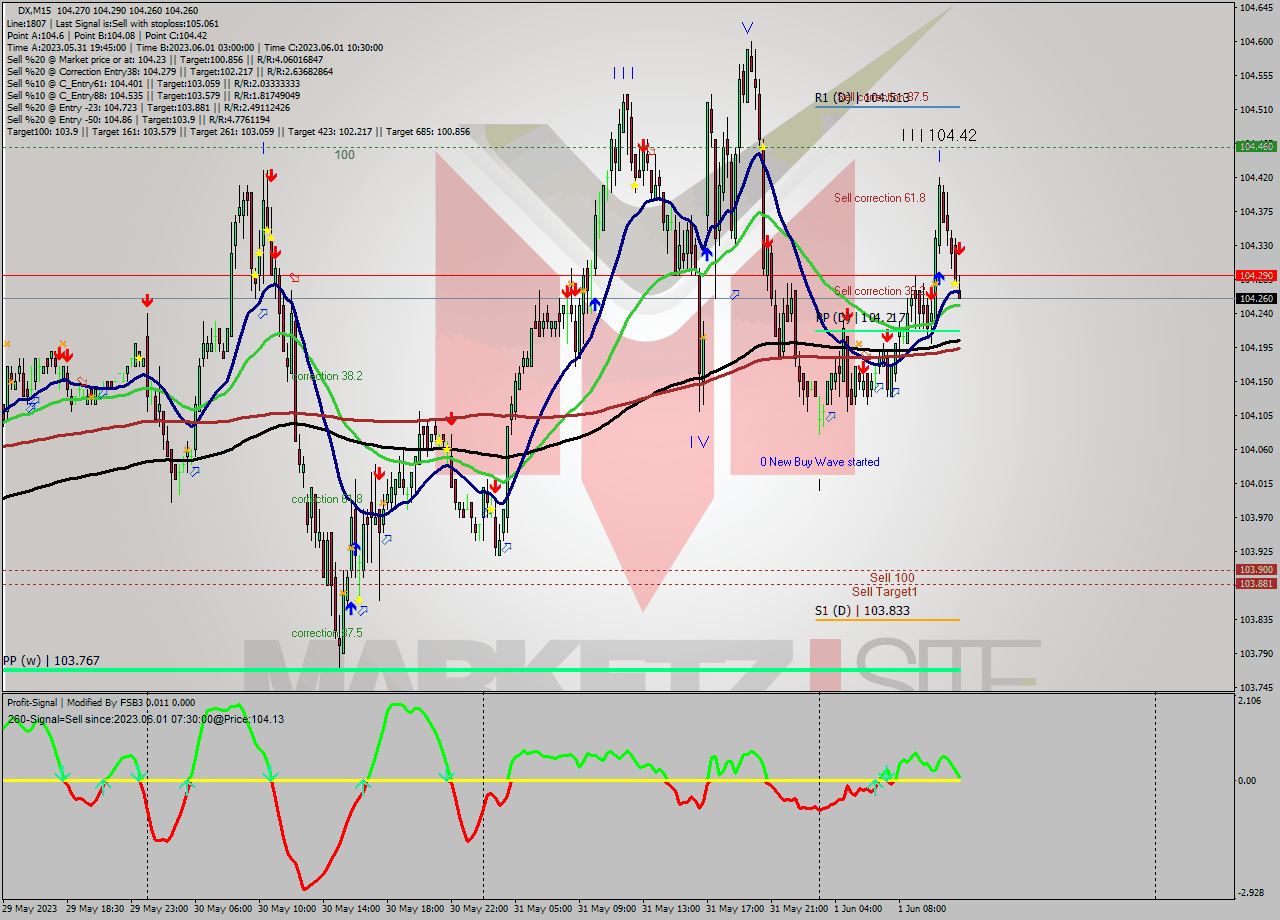
Task: Click the 'Sell Target1' level label
Action: (x=885, y=592)
